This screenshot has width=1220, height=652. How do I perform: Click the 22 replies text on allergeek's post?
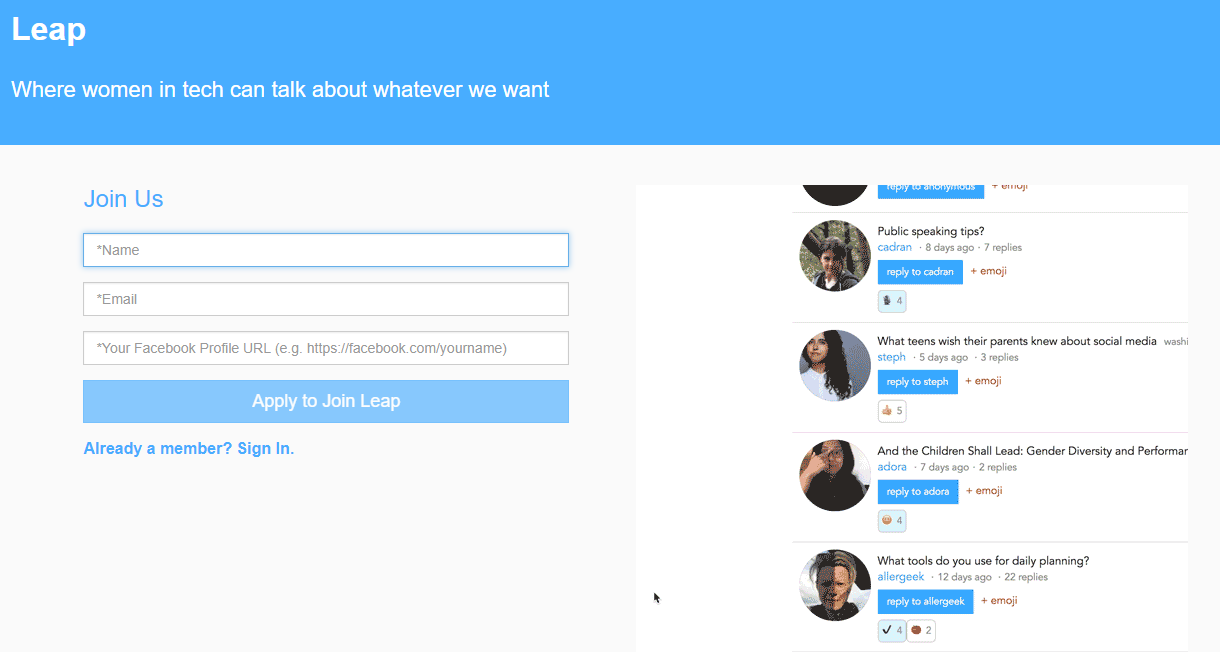click(1026, 577)
